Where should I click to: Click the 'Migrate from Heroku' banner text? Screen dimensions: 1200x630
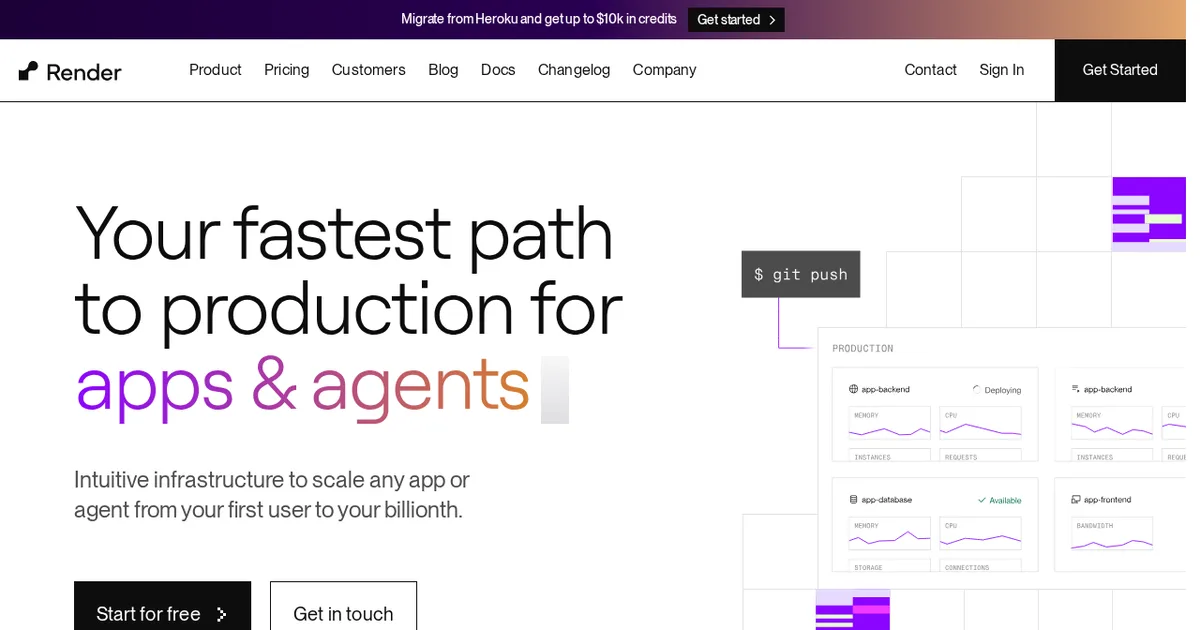coord(539,19)
